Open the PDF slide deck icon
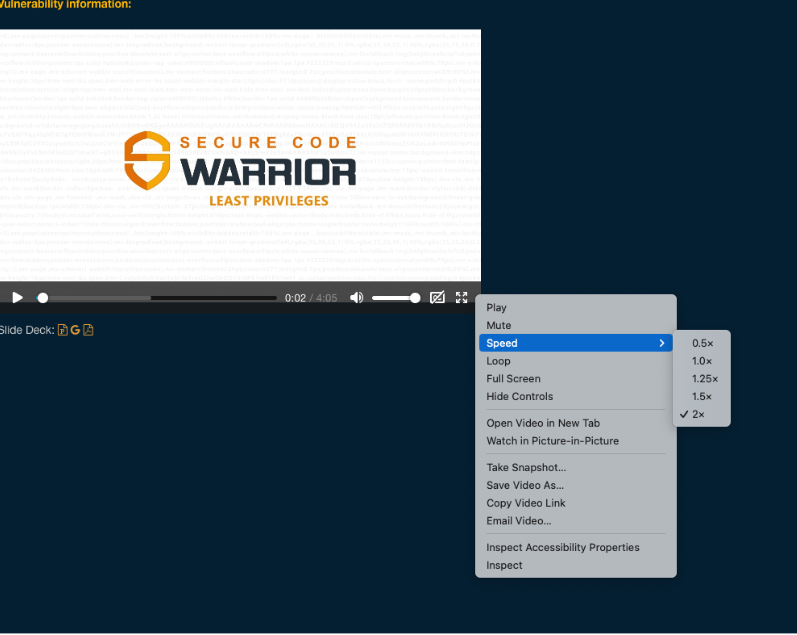Image resolution: width=797 pixels, height=635 pixels. [88, 330]
